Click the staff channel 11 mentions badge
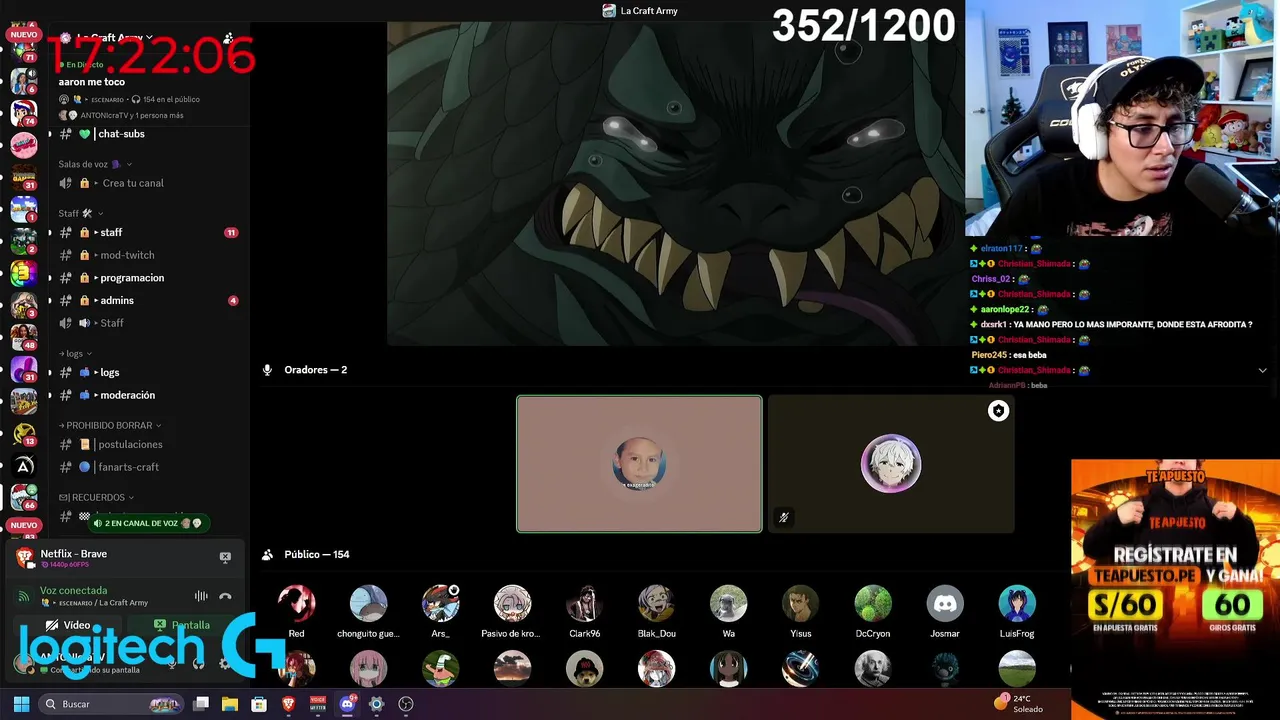Screen dimensions: 1280x720 point(231,232)
